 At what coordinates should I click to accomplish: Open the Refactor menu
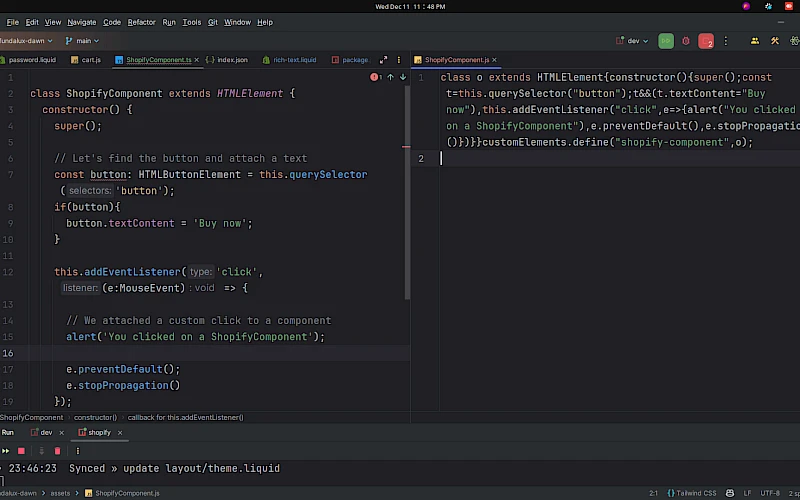[x=141, y=22]
